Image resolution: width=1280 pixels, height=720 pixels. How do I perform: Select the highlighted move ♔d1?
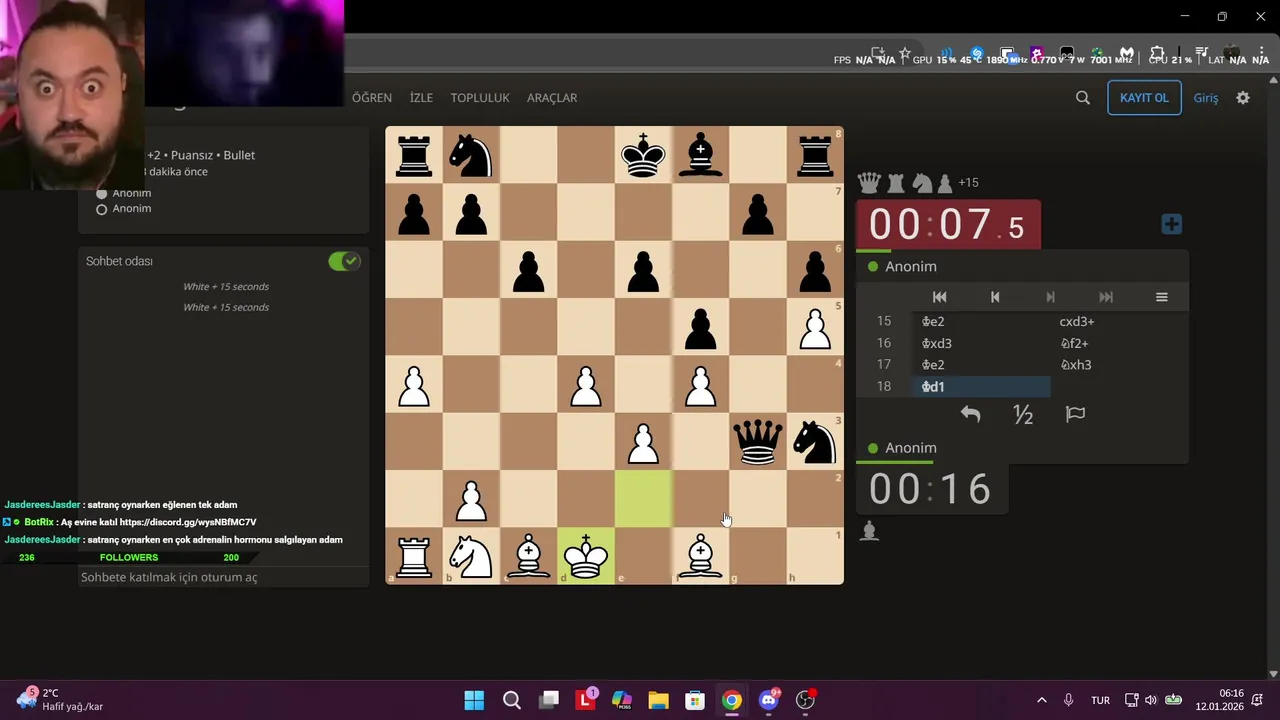point(981,386)
